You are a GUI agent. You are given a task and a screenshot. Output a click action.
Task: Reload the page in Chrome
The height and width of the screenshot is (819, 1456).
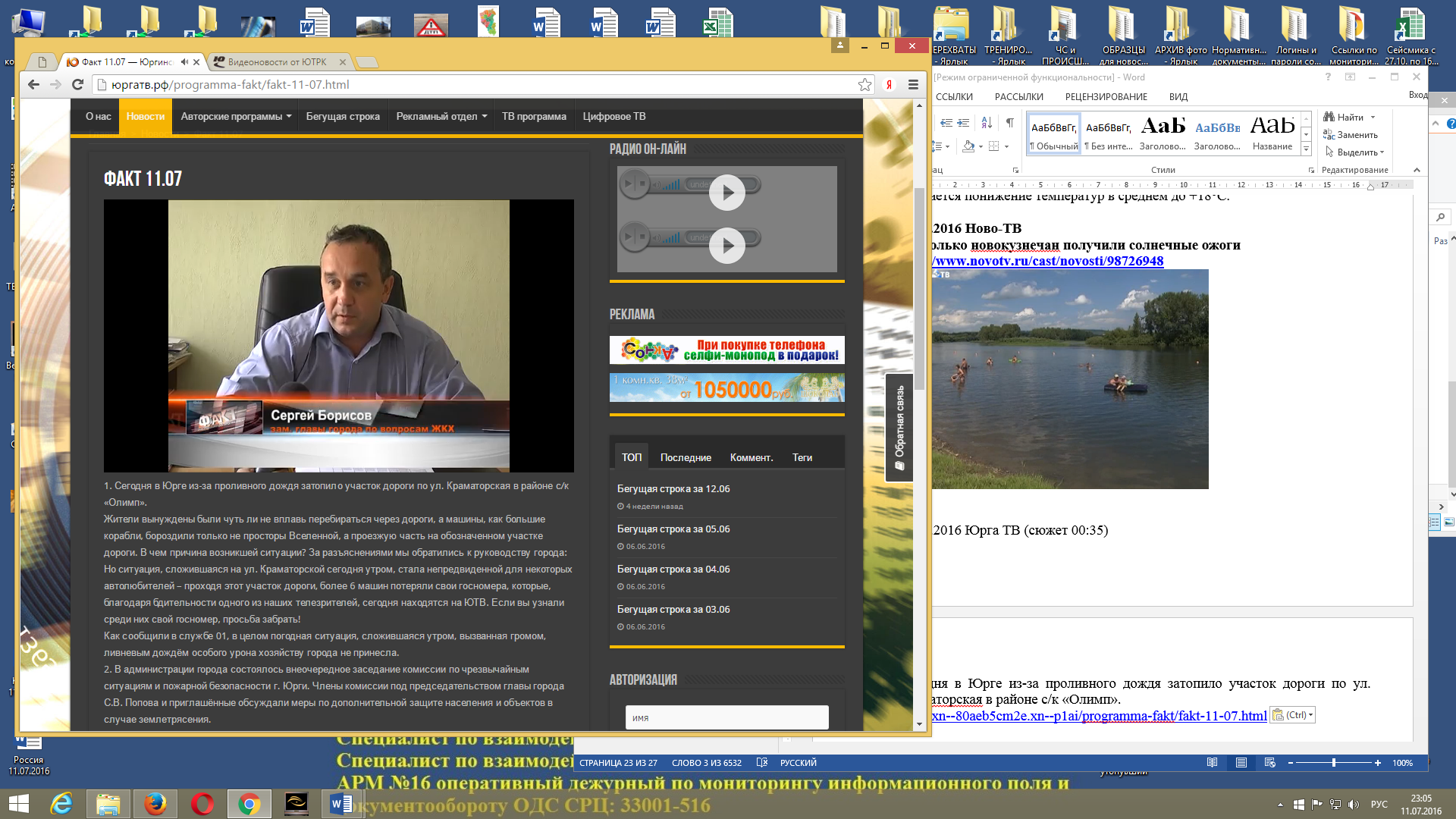pyautogui.click(x=77, y=85)
